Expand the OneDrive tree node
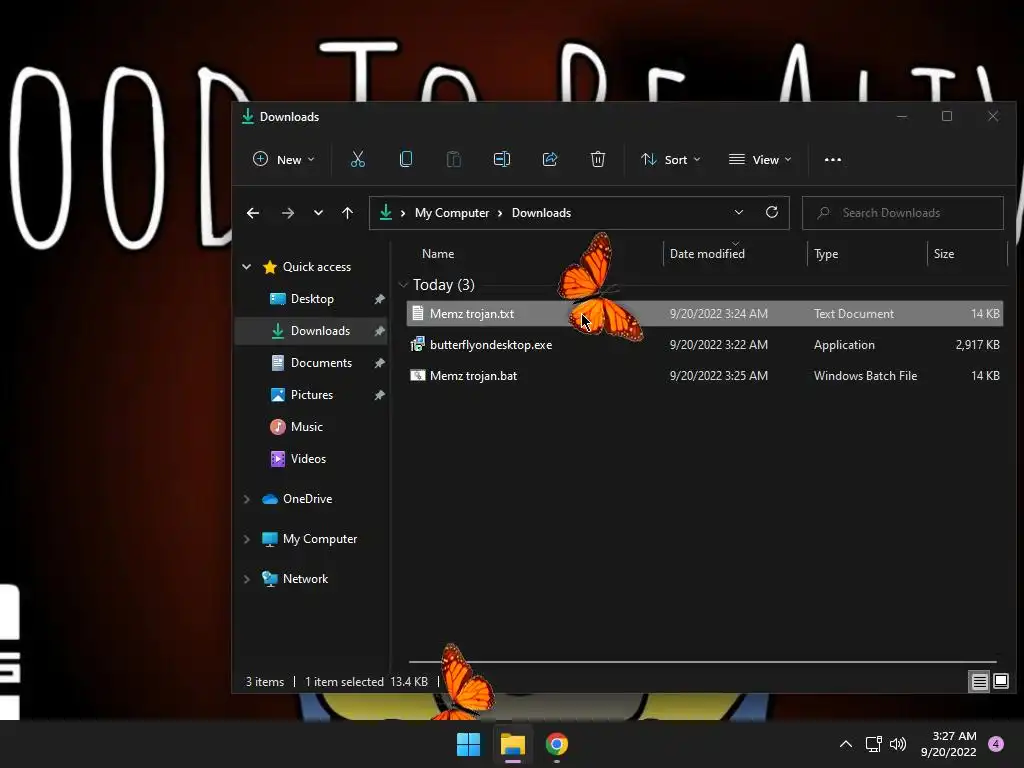This screenshot has width=1024, height=768. 247,499
